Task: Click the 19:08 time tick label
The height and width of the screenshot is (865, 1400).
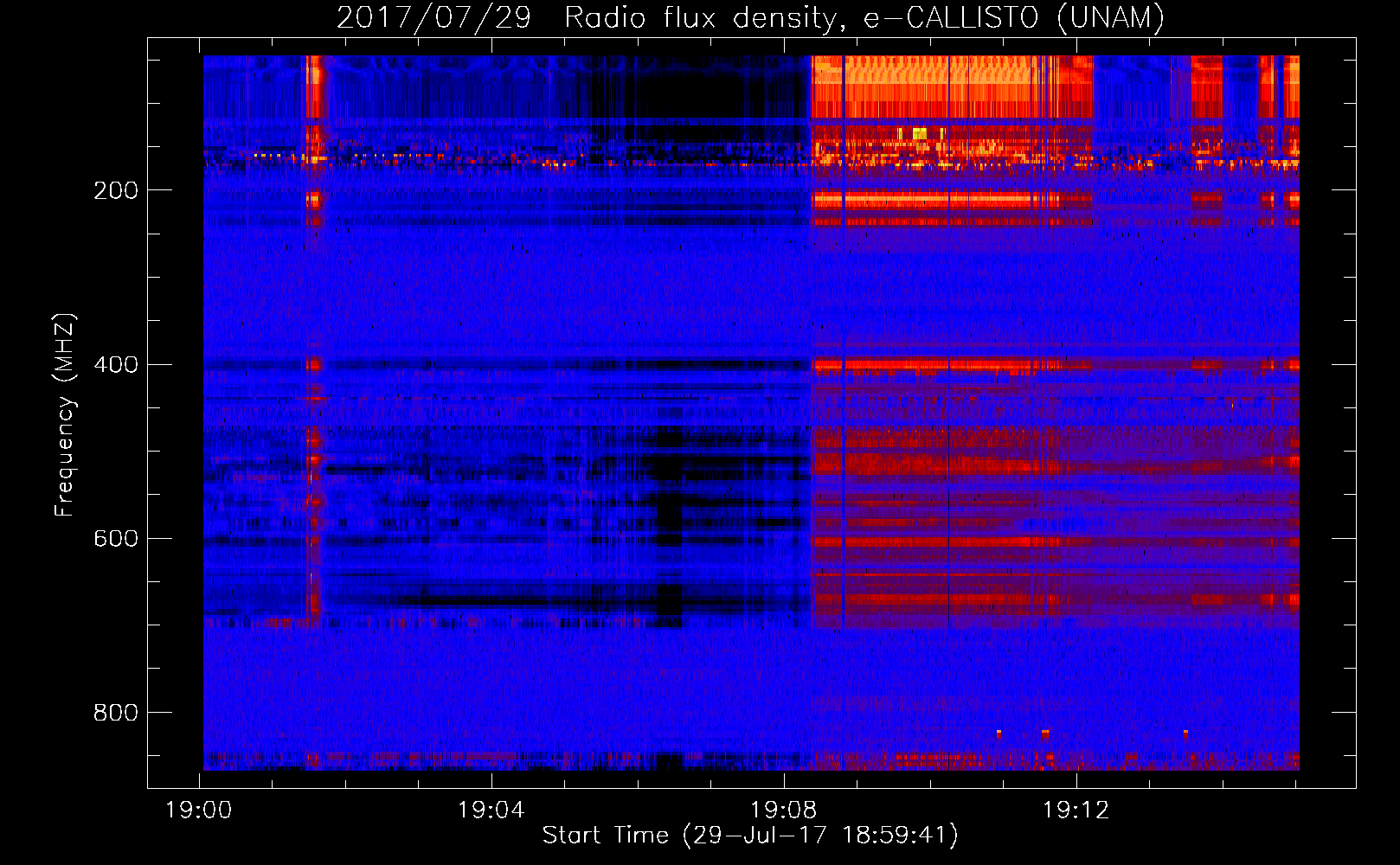Action: [784, 811]
